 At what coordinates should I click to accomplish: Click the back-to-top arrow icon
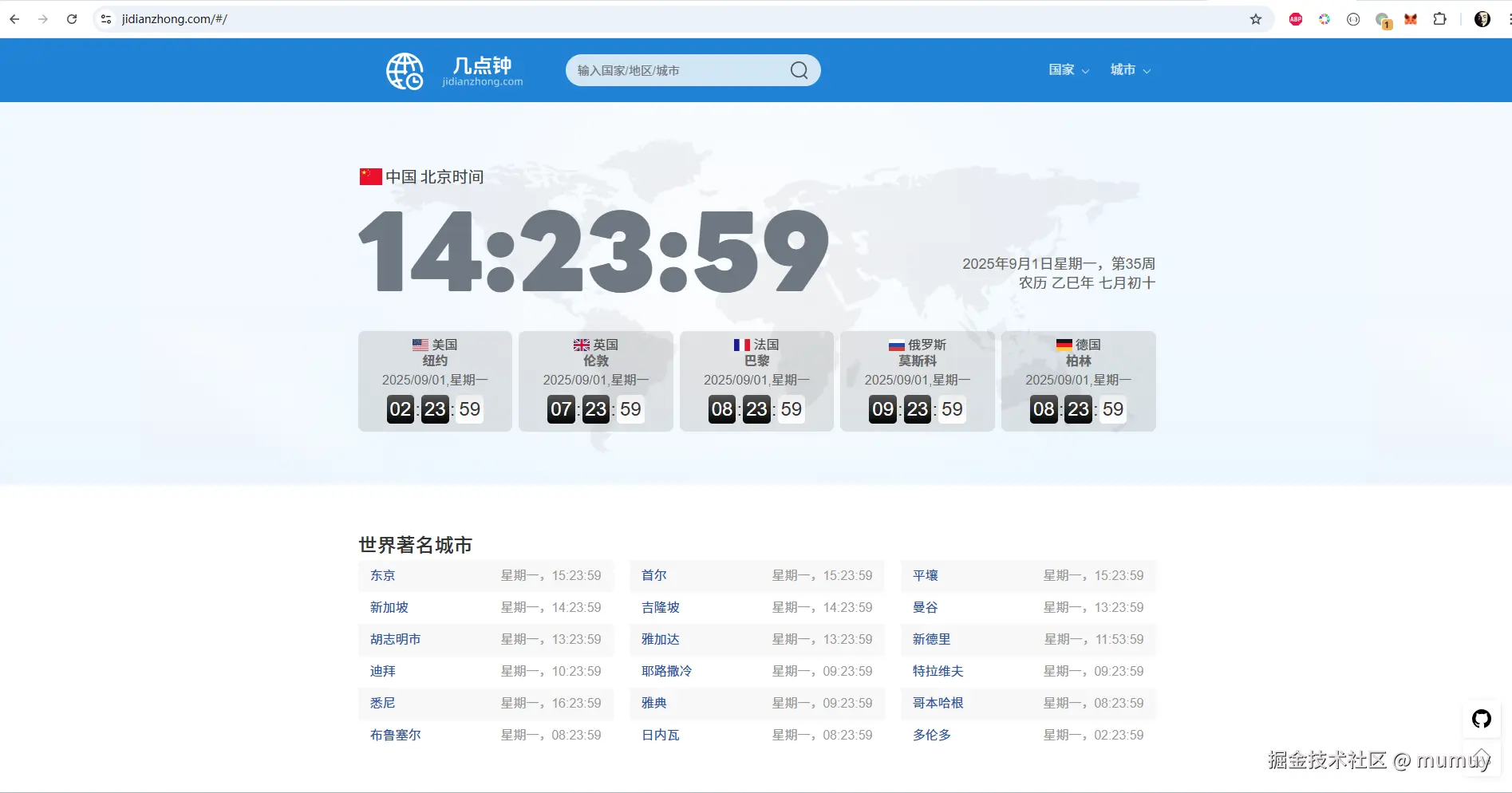coord(1481,759)
